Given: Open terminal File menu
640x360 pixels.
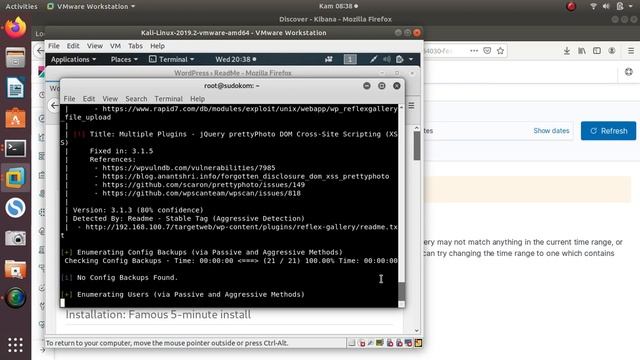Looking at the screenshot, I should [x=69, y=99].
